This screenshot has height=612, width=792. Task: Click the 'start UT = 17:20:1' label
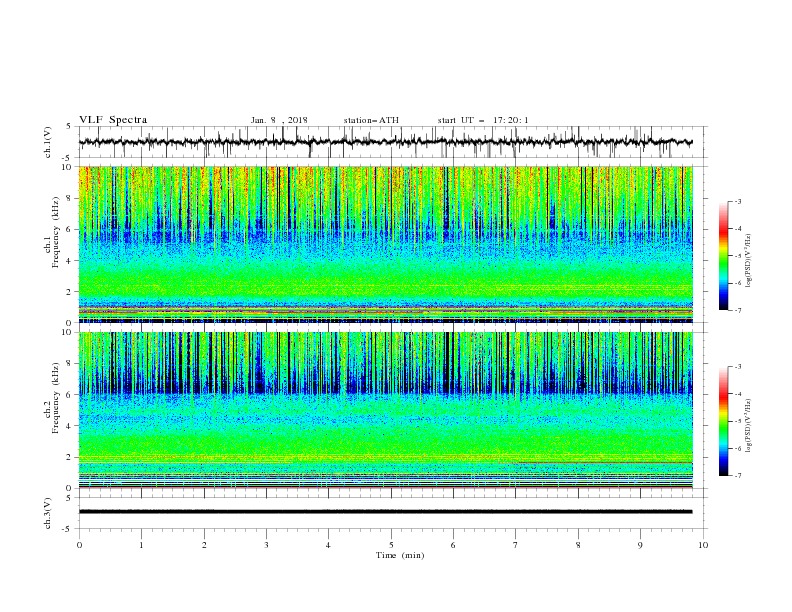[x=483, y=121]
